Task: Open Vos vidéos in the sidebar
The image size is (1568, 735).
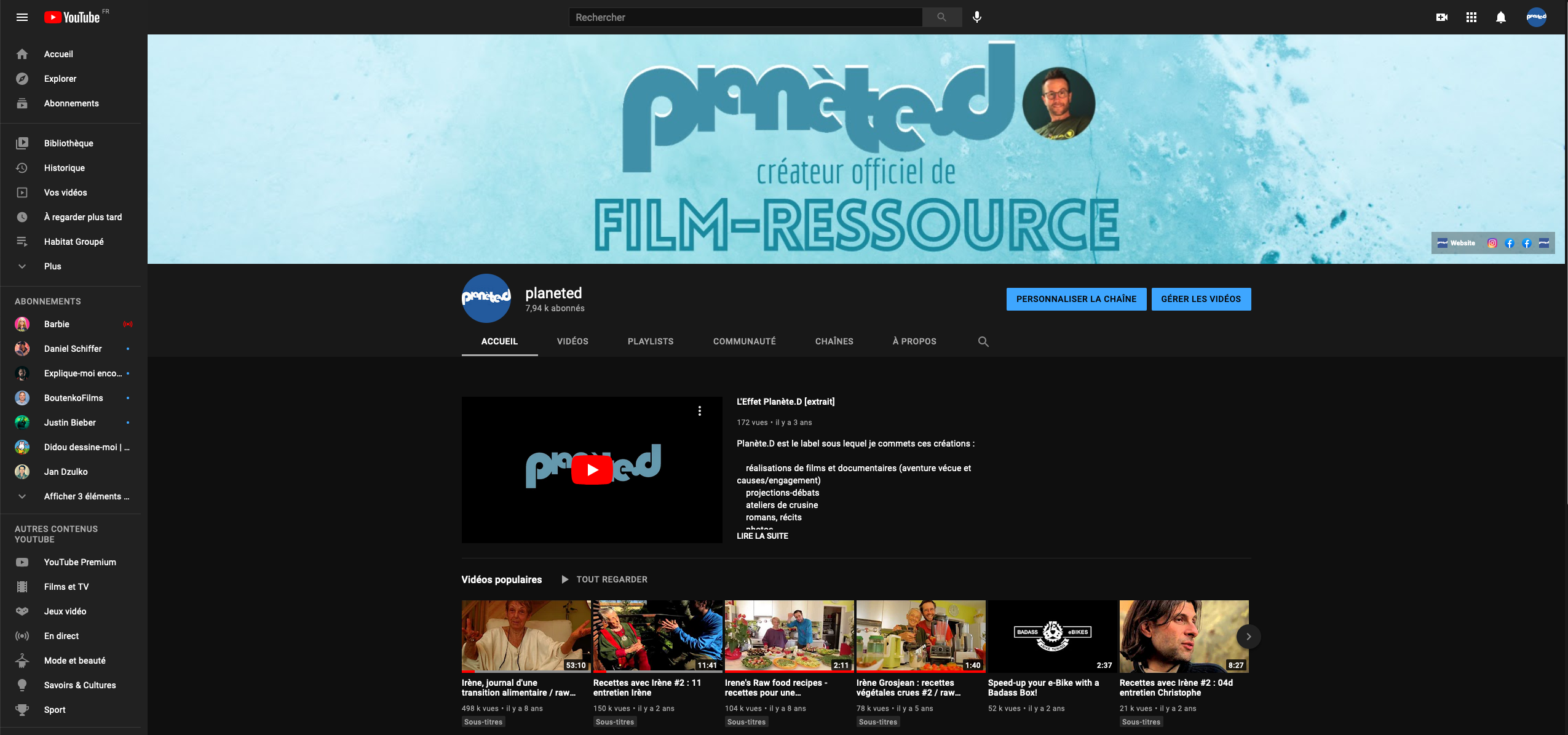Action: click(74, 193)
